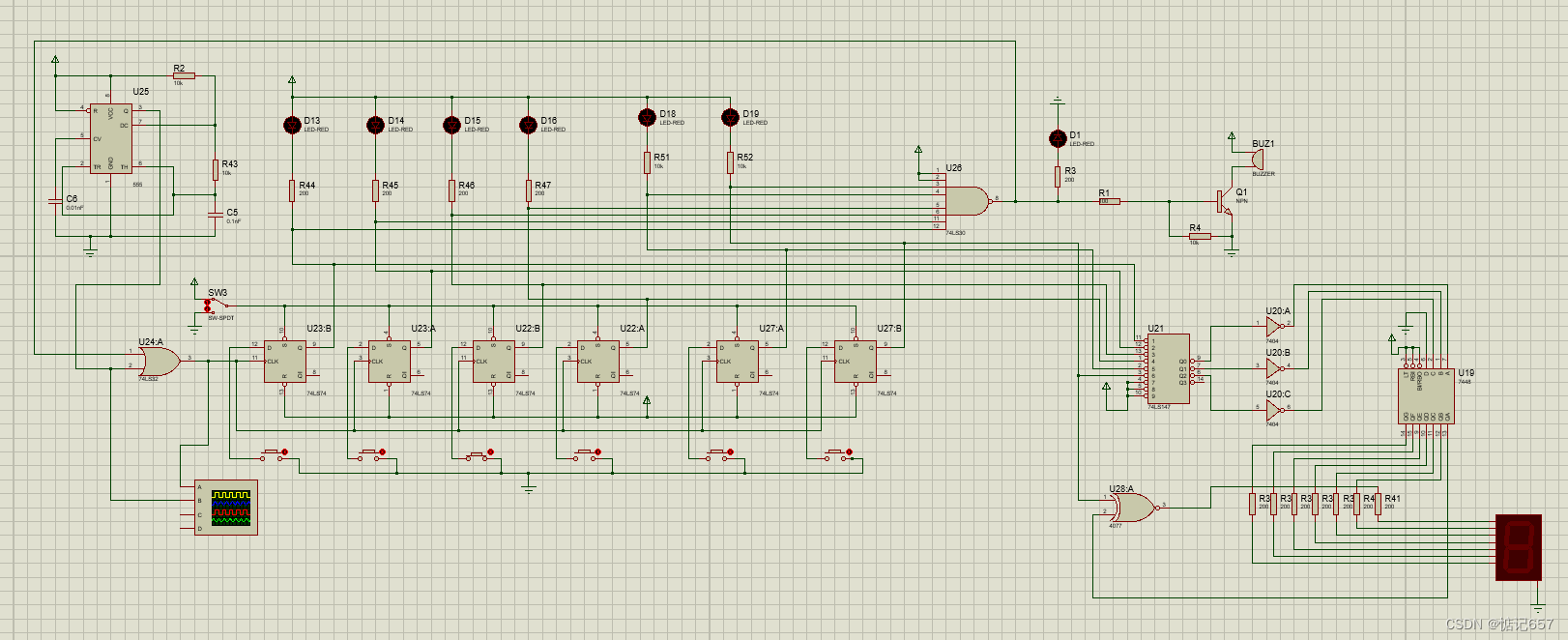Select LED D16
Screen dimensions: 1568x640
click(528, 124)
